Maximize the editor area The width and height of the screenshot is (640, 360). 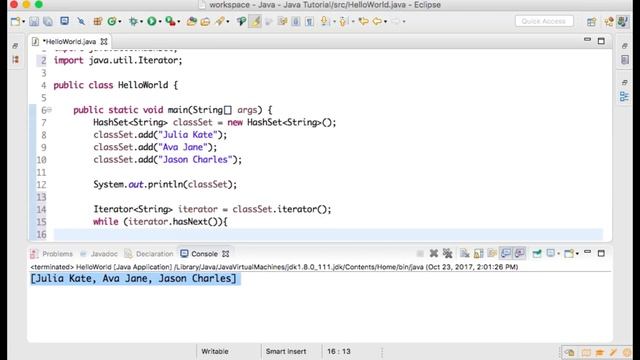pos(601,41)
